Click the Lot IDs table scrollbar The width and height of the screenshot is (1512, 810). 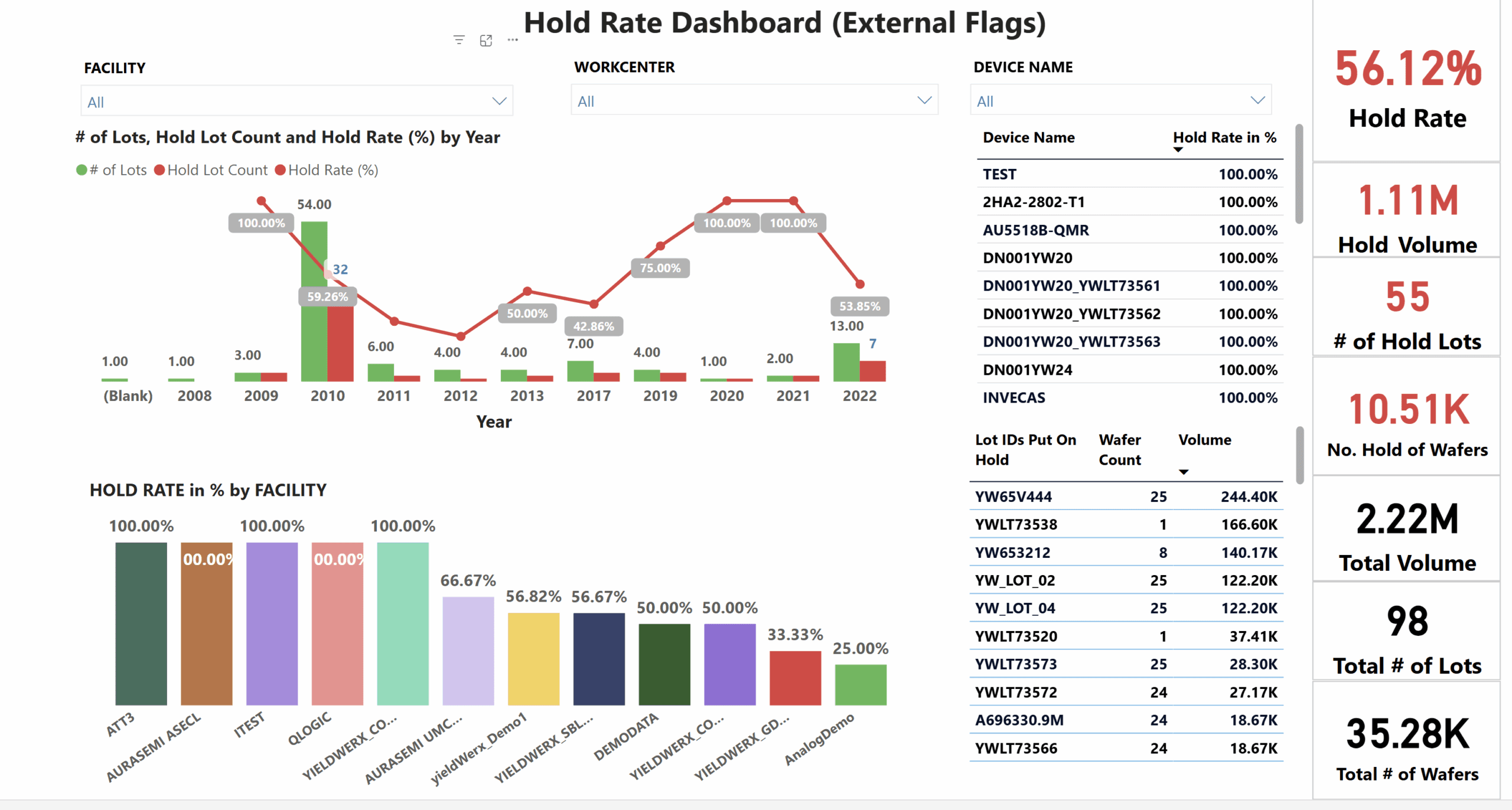coord(1299,455)
